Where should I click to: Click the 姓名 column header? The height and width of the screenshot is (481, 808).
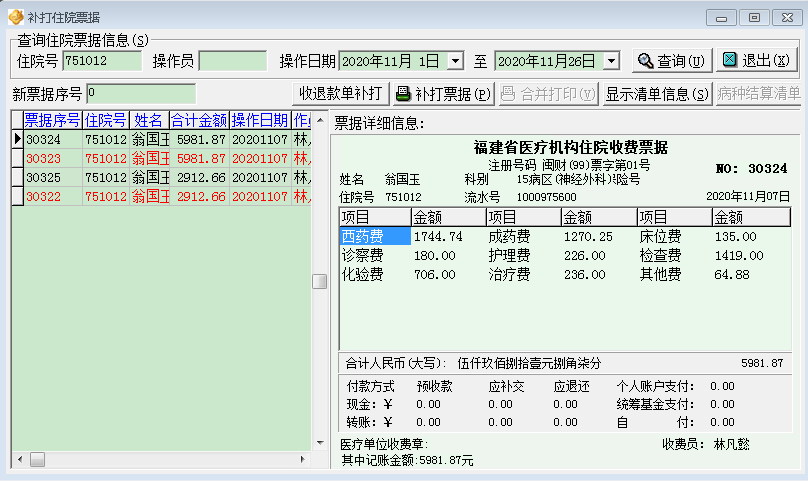point(149,120)
